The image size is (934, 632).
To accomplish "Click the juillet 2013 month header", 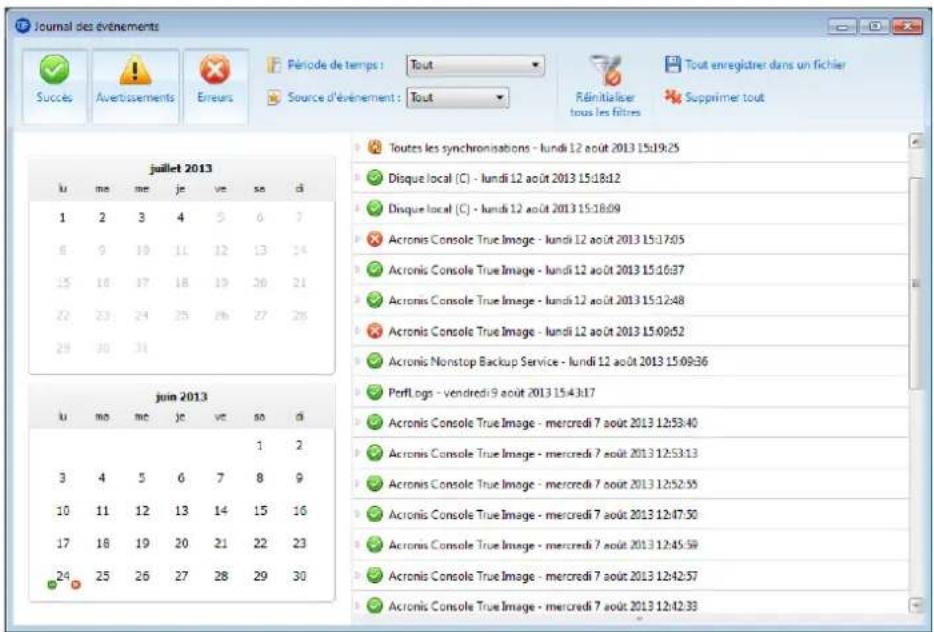I will (x=181, y=168).
